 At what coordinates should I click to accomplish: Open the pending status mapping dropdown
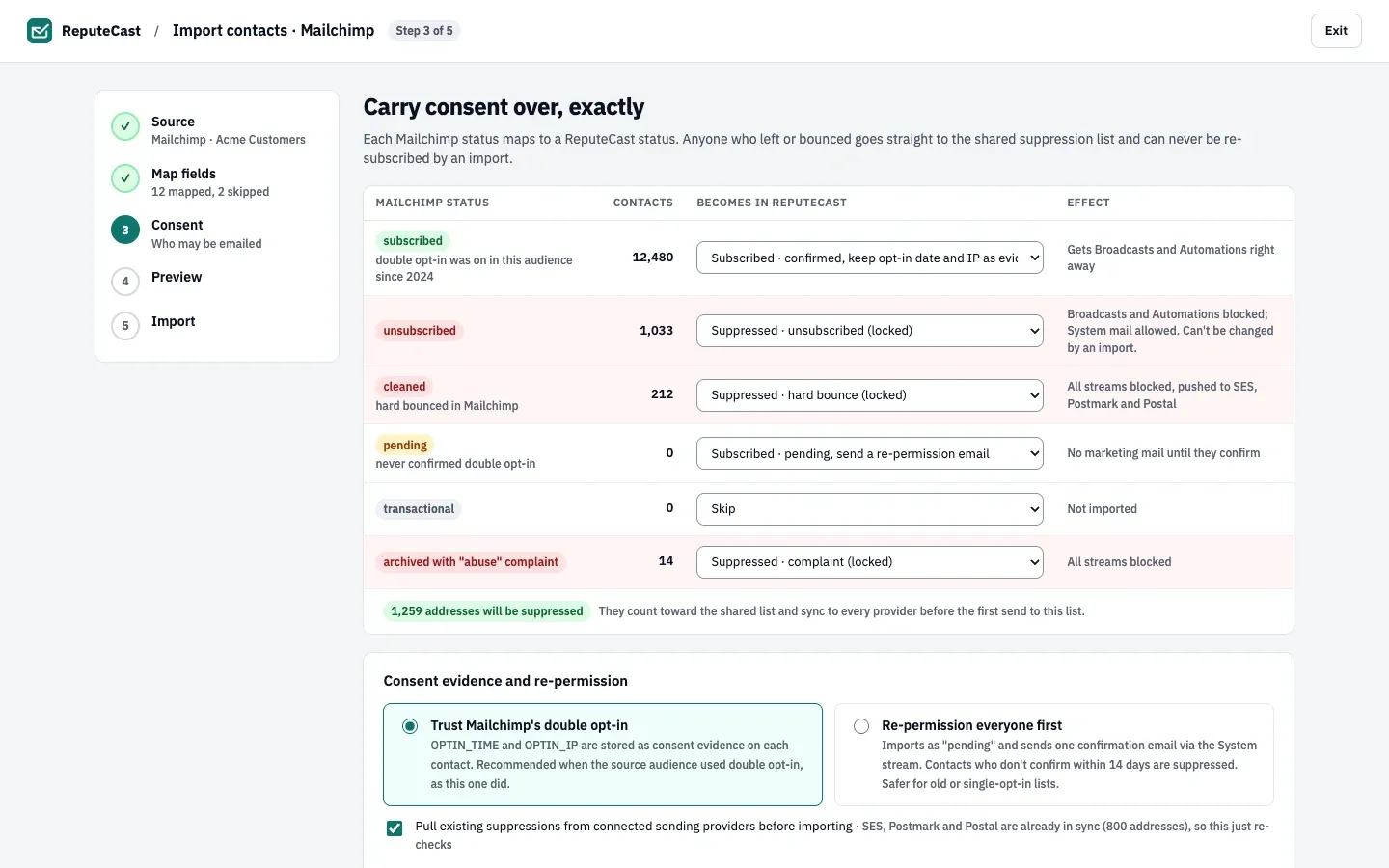tap(870, 453)
